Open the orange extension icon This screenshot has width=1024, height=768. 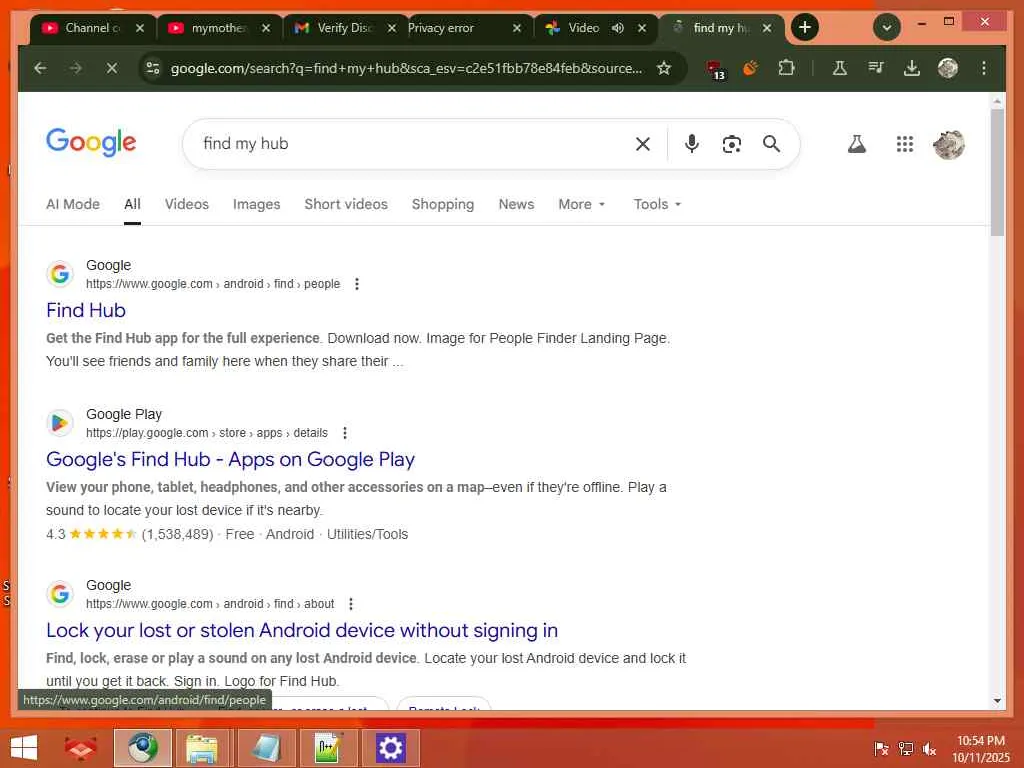click(751, 68)
